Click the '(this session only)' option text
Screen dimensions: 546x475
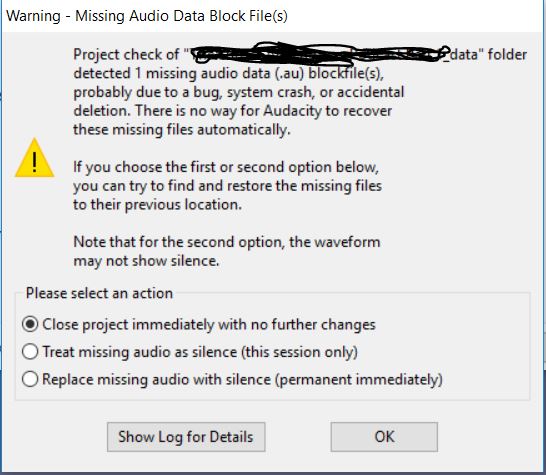point(299,352)
